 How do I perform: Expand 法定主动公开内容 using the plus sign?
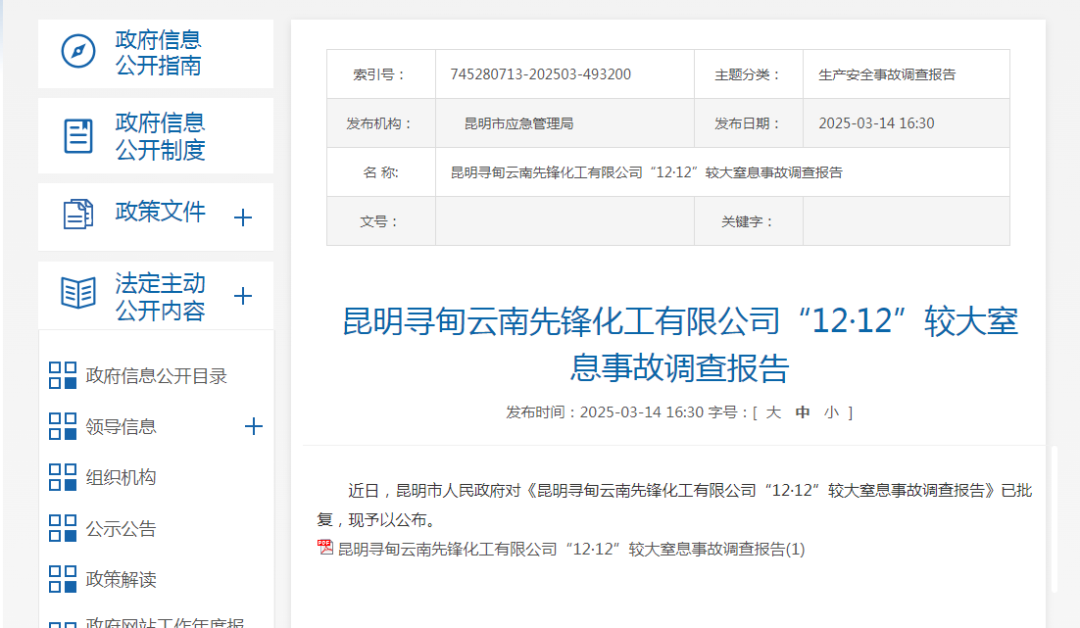click(243, 296)
